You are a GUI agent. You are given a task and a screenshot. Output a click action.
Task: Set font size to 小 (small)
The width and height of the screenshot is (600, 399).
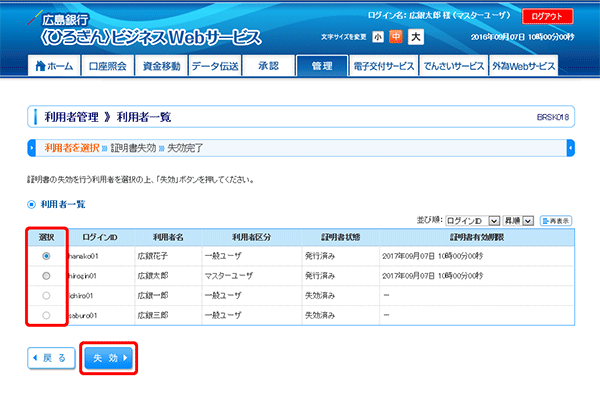click(378, 37)
